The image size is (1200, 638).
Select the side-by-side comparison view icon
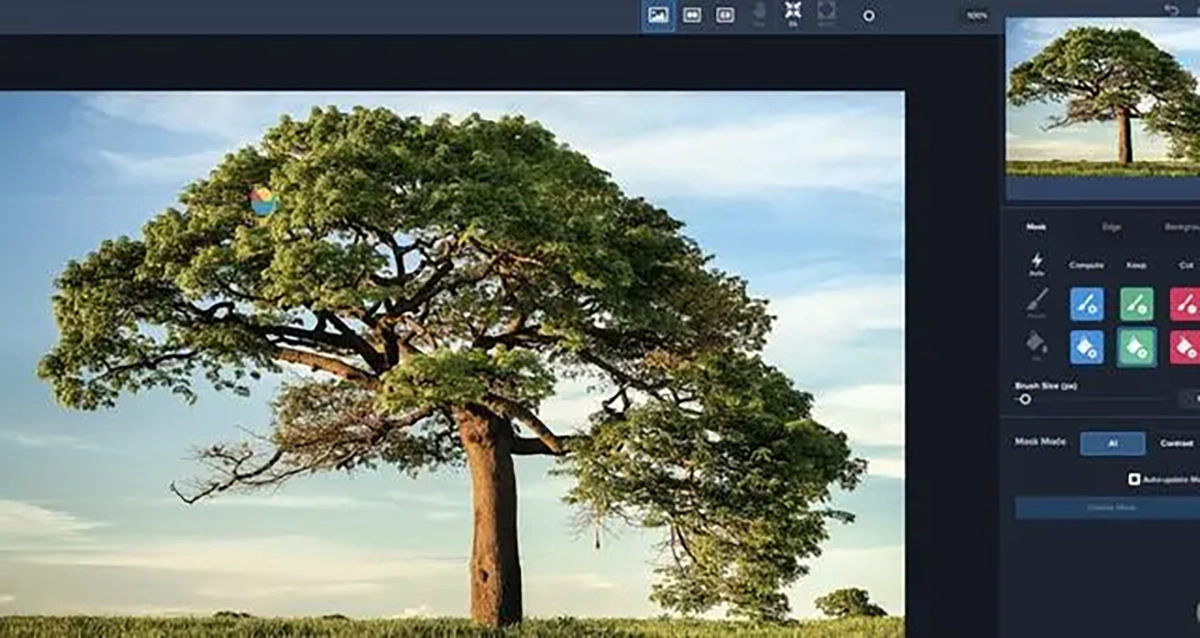[x=691, y=15]
